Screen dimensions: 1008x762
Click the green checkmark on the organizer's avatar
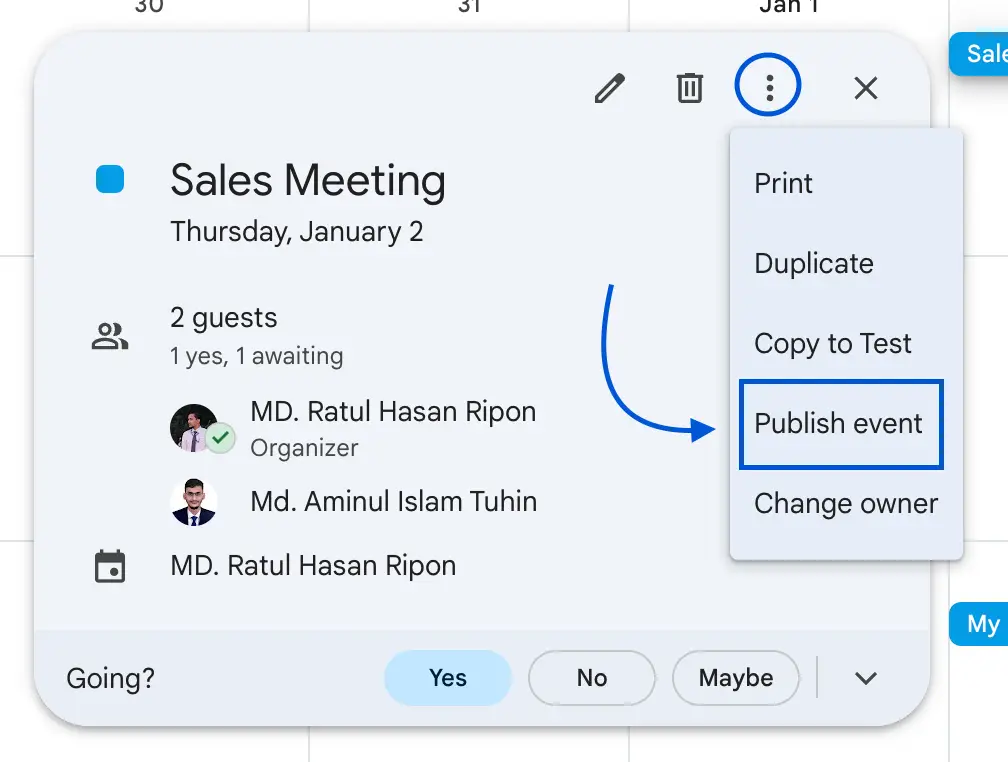(x=222, y=437)
